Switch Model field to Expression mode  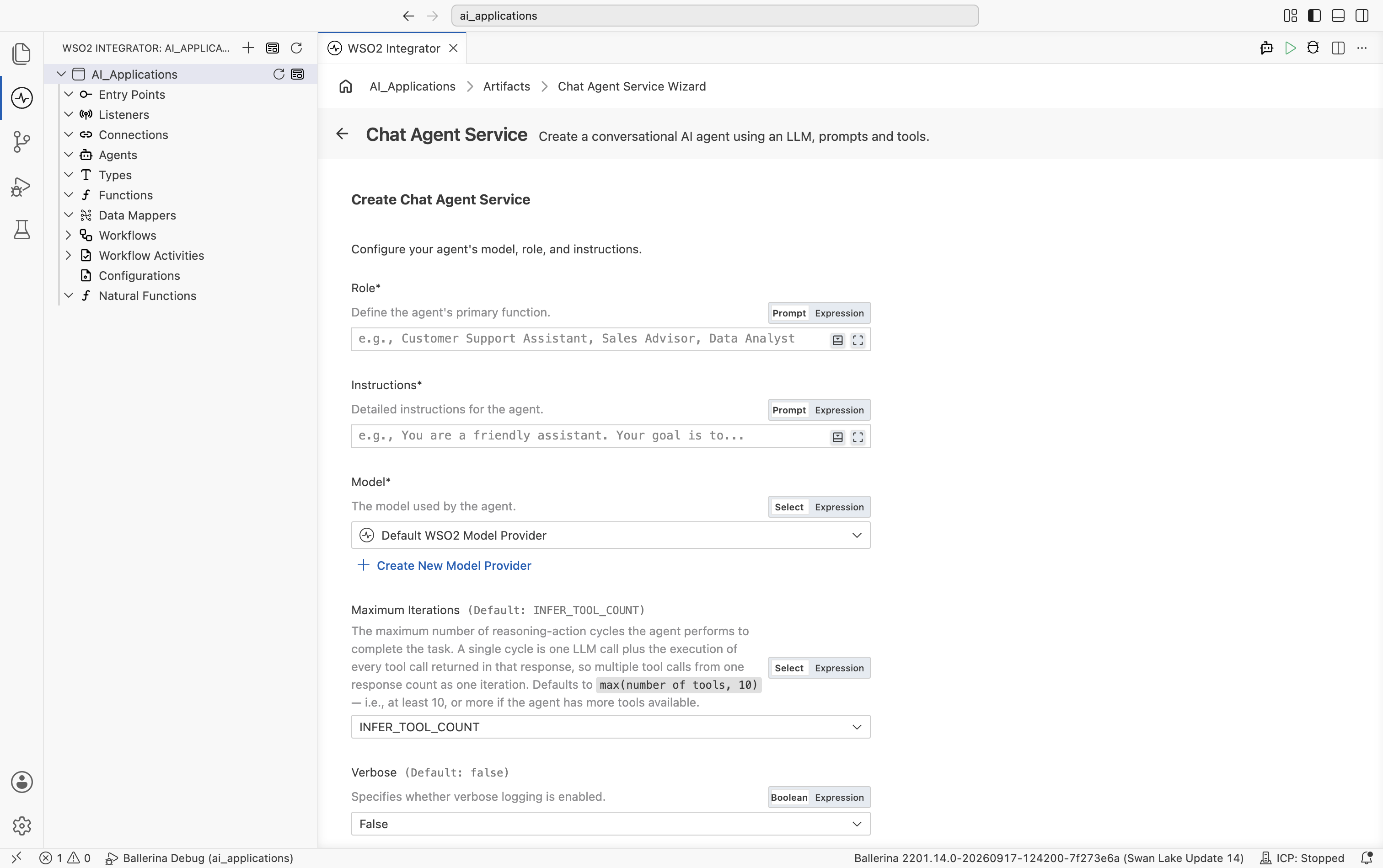[839, 507]
